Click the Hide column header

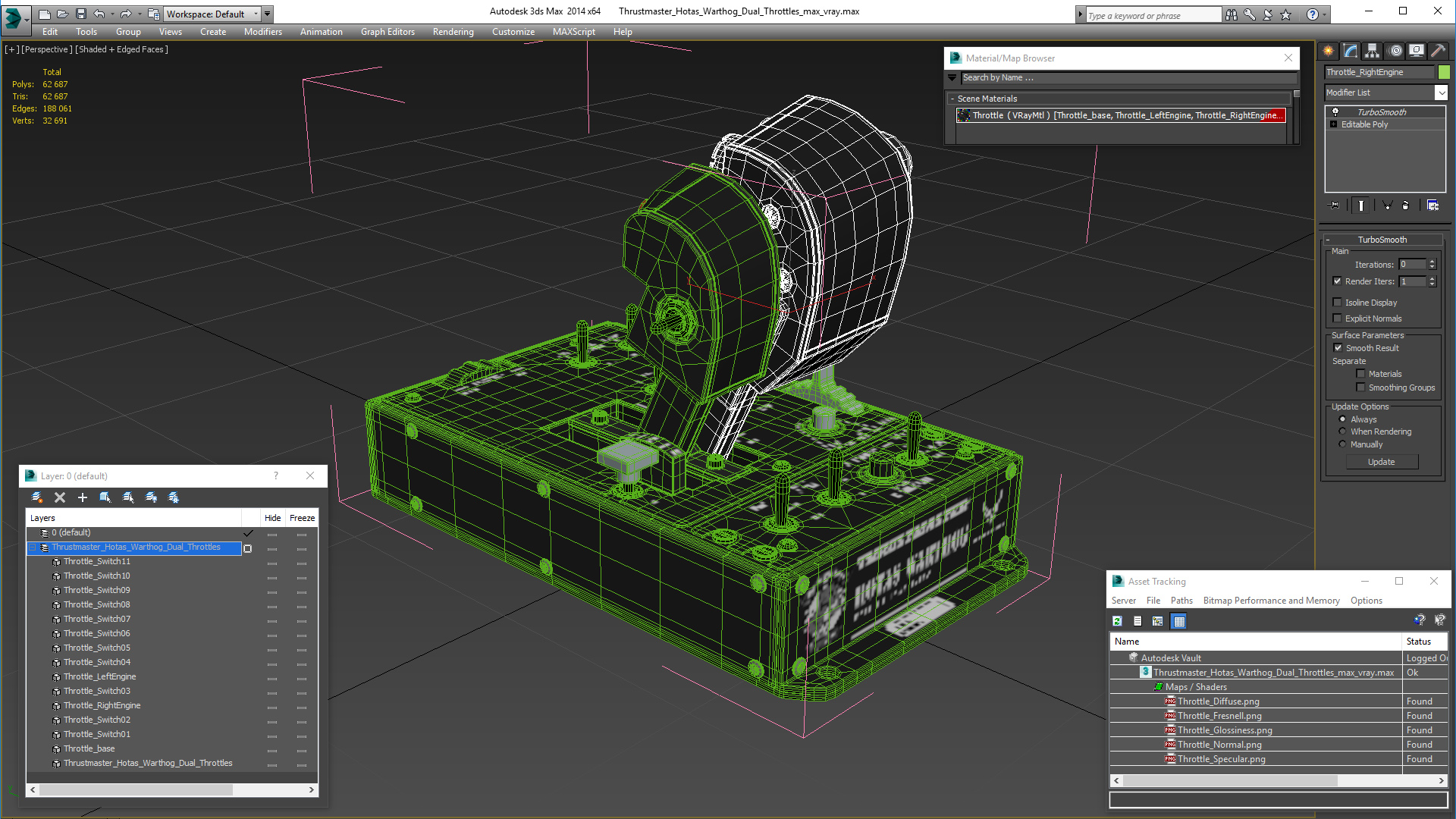coord(272,518)
